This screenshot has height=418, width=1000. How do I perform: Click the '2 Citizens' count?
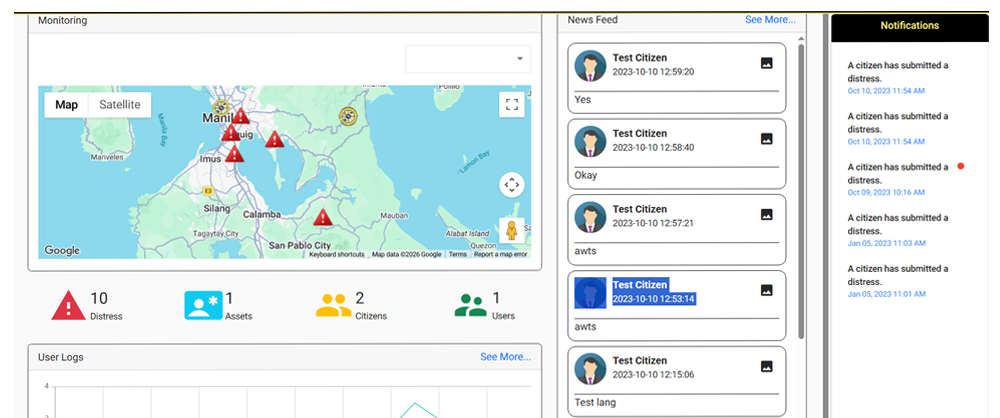click(x=371, y=305)
